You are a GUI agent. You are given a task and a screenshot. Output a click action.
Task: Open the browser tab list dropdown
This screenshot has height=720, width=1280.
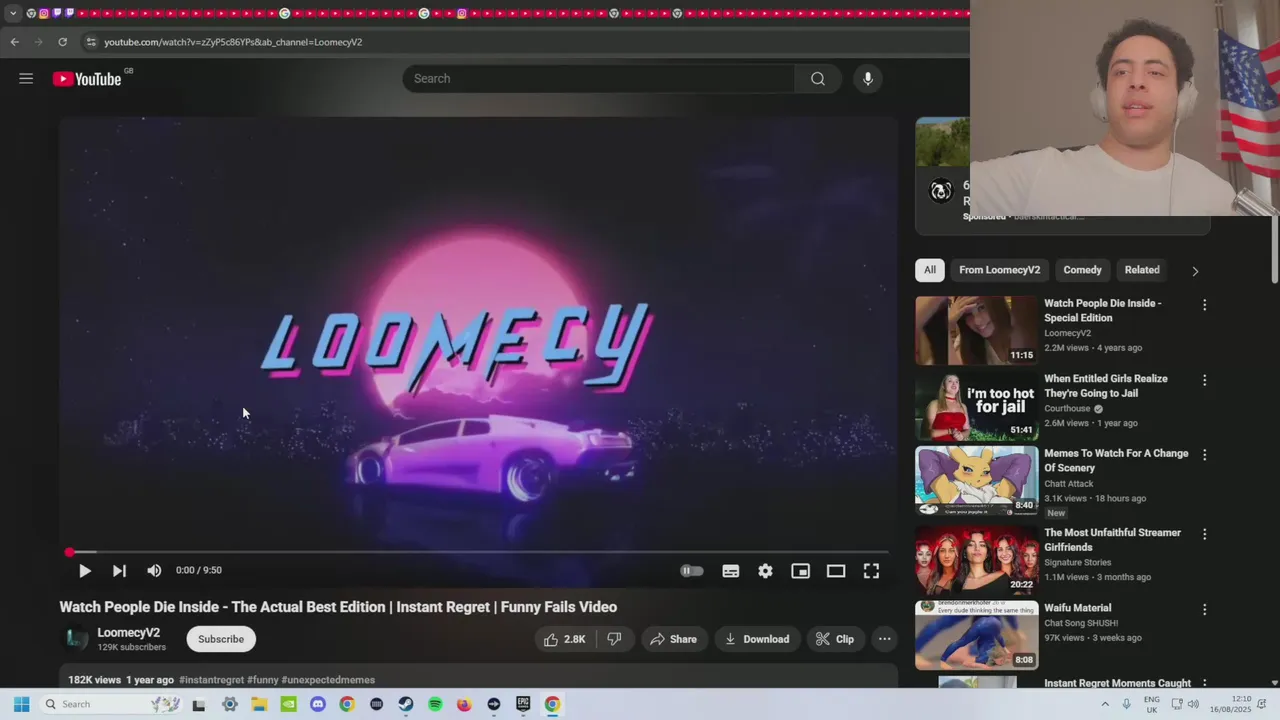click(x=13, y=13)
